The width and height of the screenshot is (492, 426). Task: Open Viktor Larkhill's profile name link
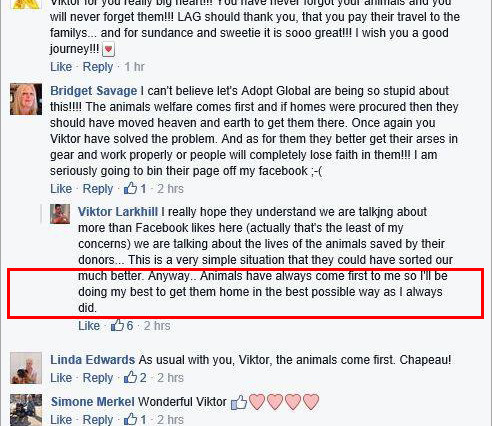pyautogui.click(x=118, y=212)
